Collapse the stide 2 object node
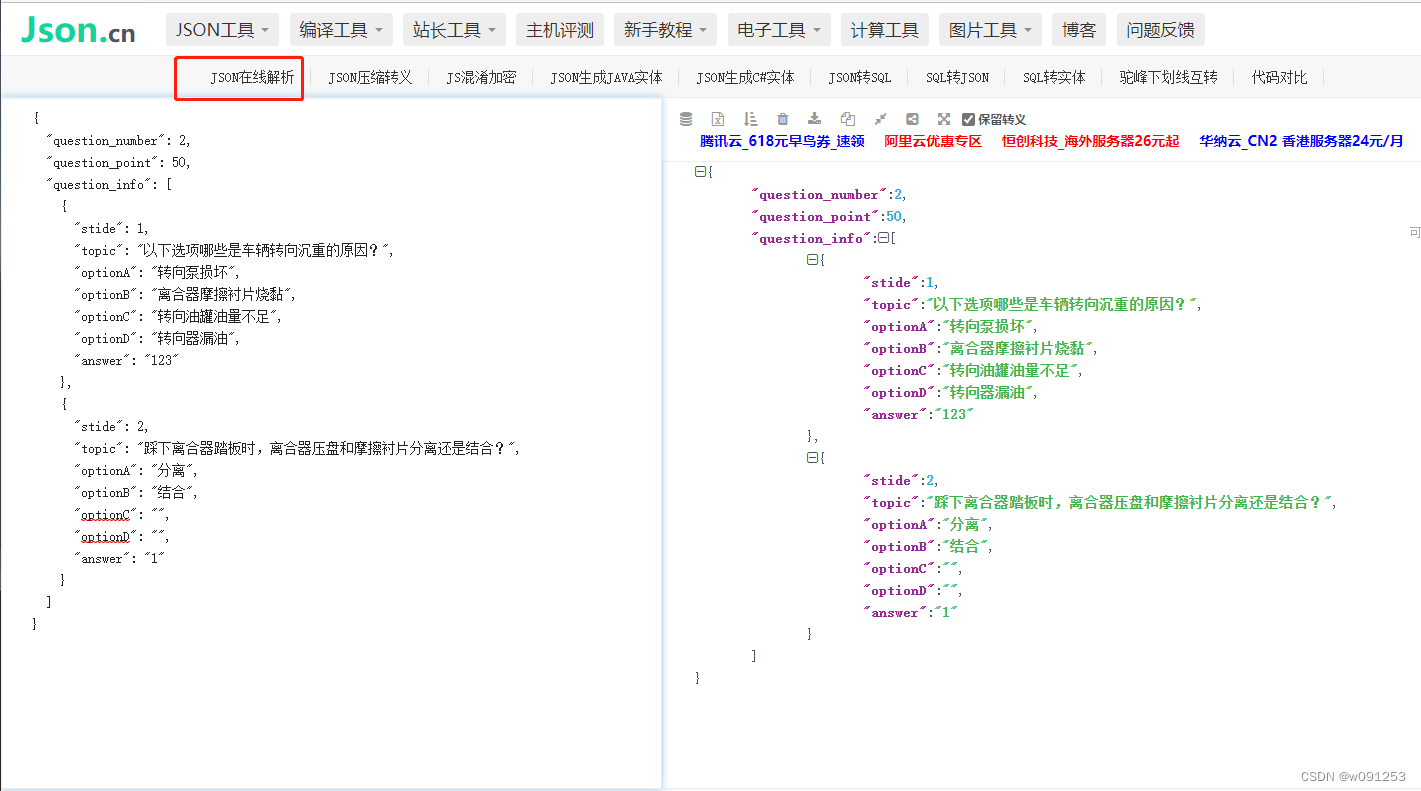 (812, 458)
